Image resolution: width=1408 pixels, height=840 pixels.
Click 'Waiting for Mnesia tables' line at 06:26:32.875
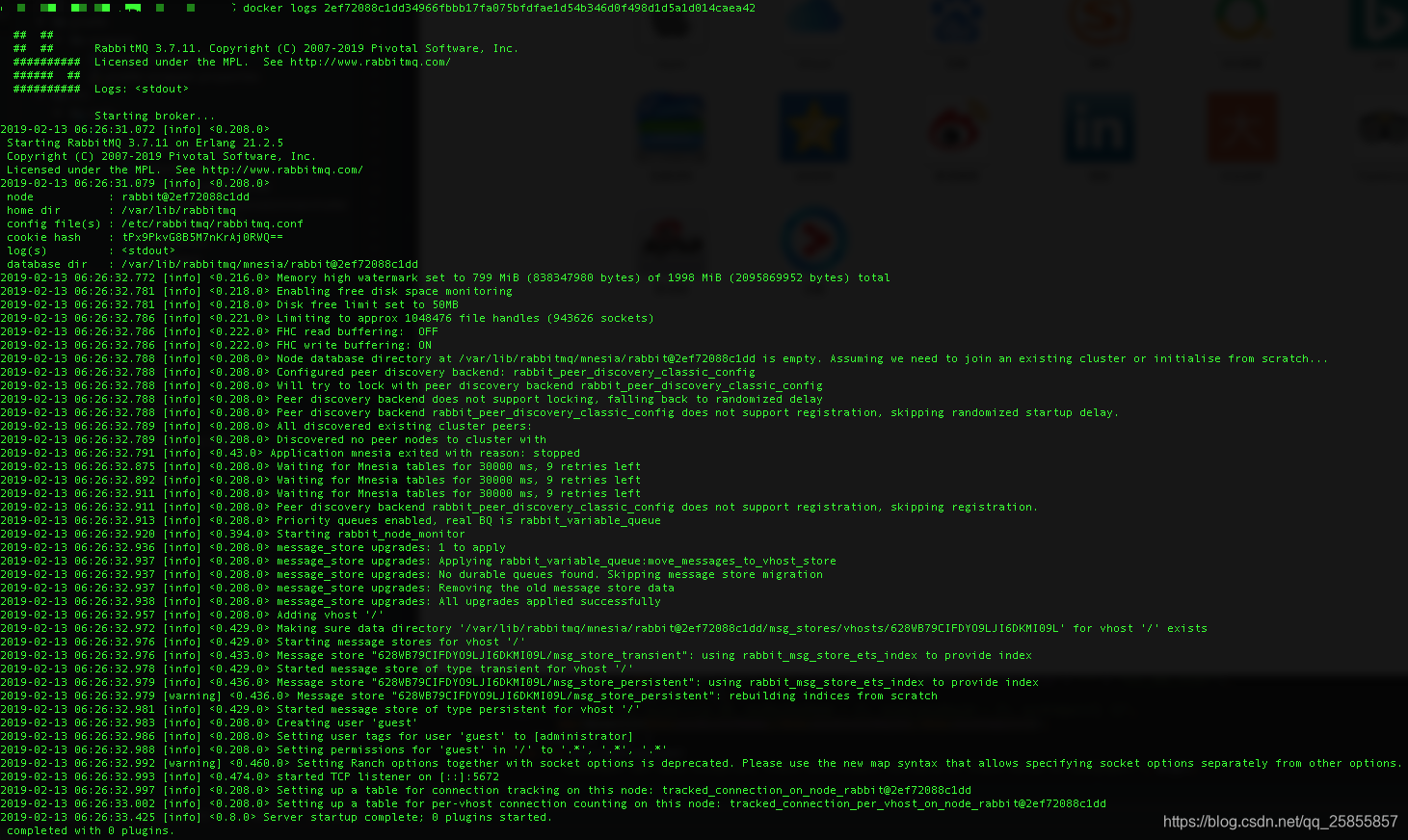click(321, 466)
